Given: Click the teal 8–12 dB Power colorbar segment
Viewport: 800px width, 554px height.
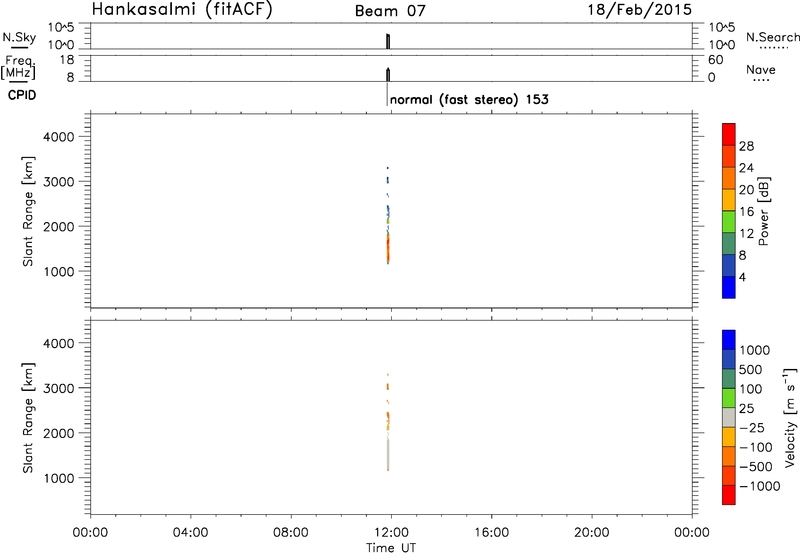Looking at the screenshot, I should pos(729,244).
